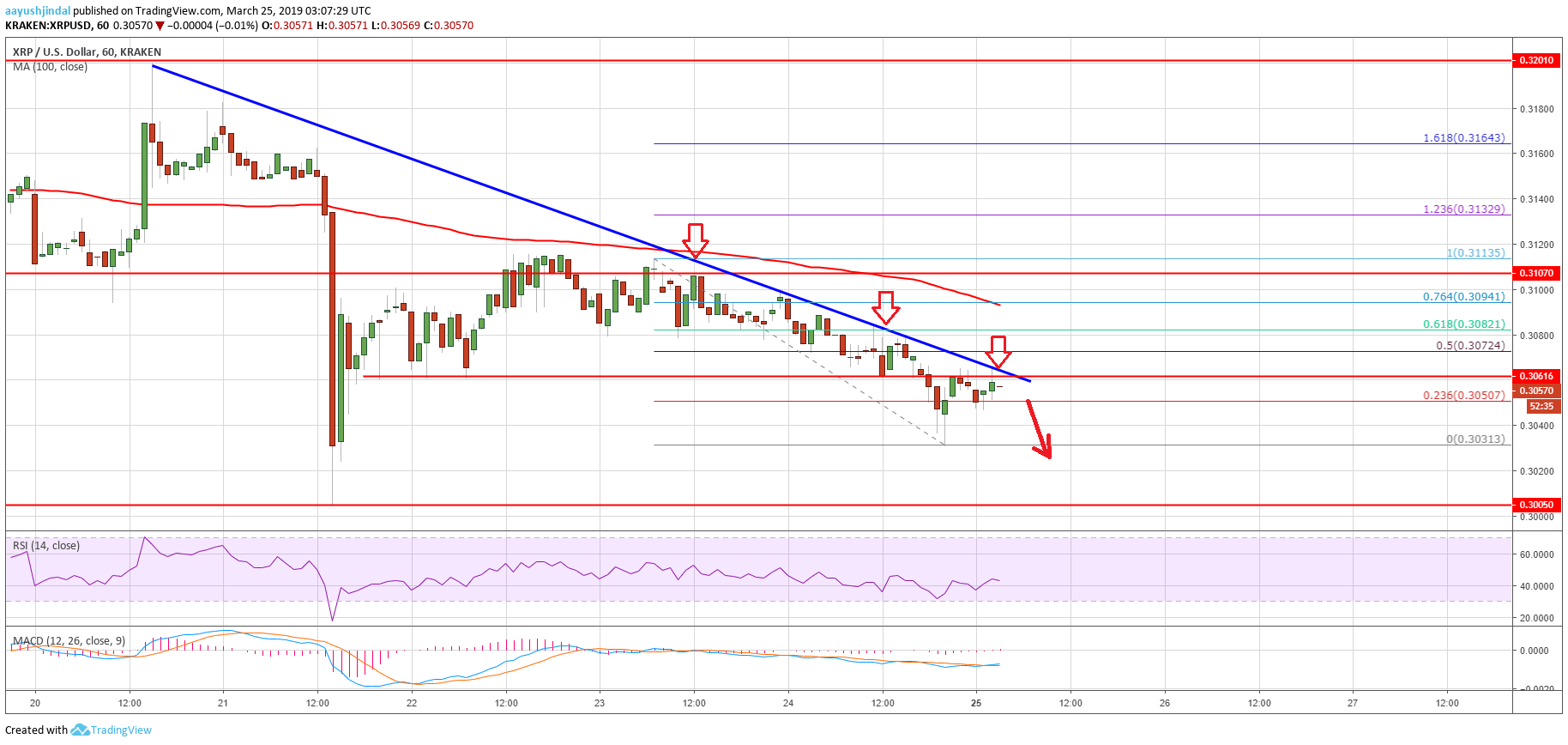The width and height of the screenshot is (1568, 745).
Task: Click date label 23 on time axis
Action: pyautogui.click(x=600, y=703)
